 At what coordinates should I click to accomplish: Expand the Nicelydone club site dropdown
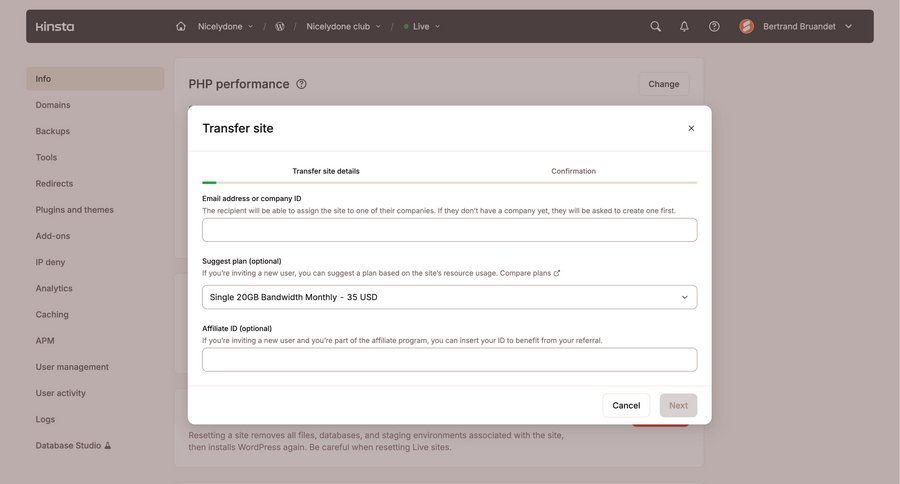344,26
